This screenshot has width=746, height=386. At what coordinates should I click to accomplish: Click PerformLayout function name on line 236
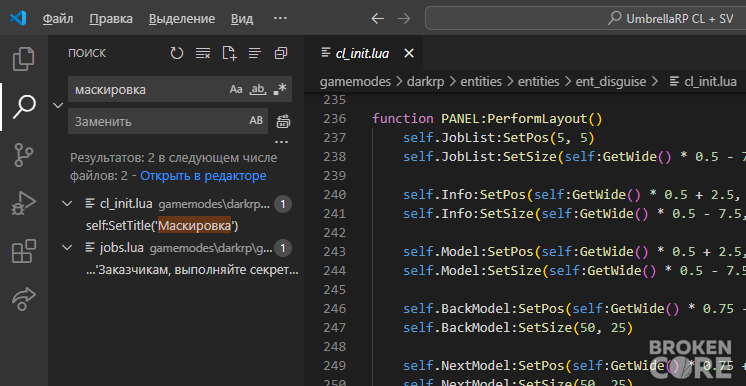[538, 119]
